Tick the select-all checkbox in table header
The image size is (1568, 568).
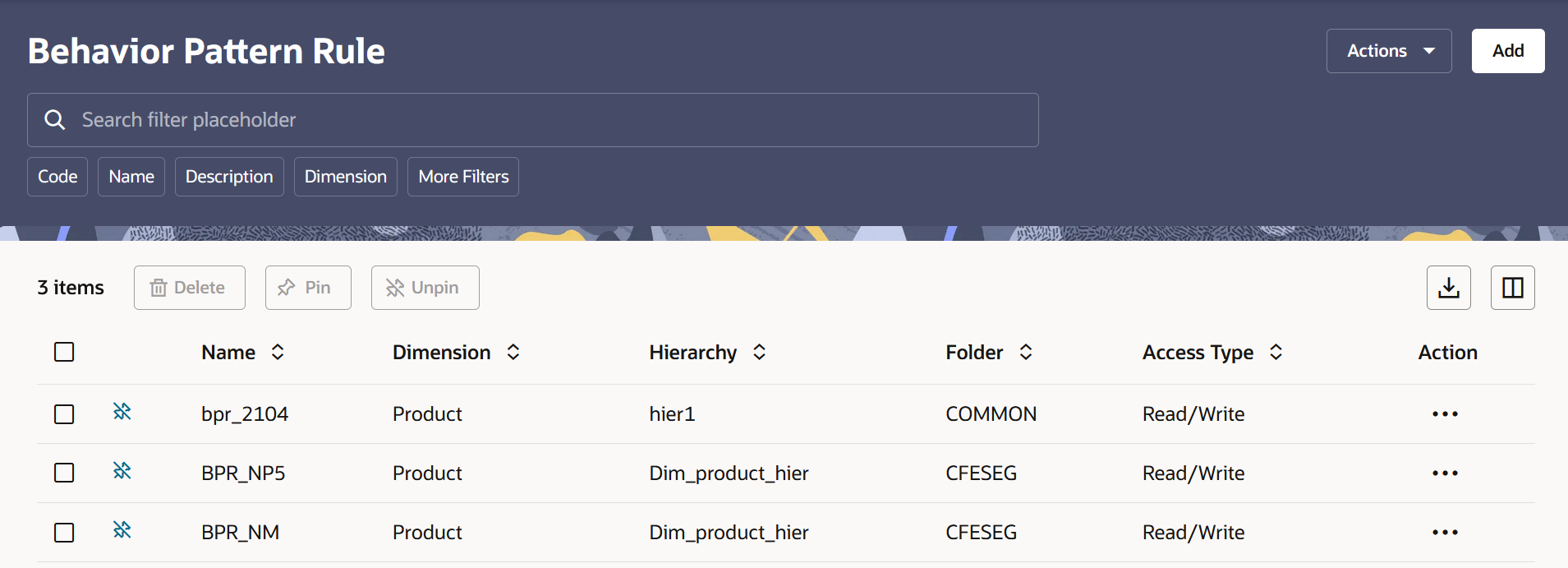[64, 352]
